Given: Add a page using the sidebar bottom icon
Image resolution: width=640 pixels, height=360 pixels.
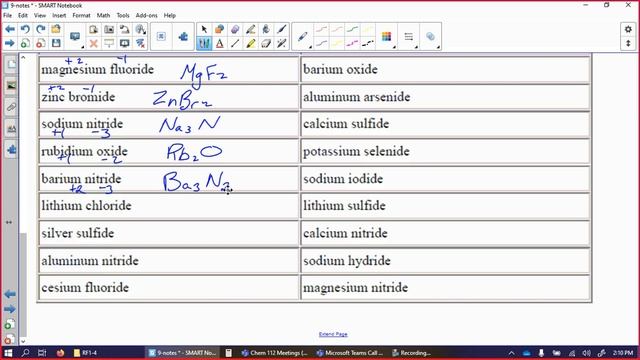Looking at the screenshot, I should click(10, 324).
